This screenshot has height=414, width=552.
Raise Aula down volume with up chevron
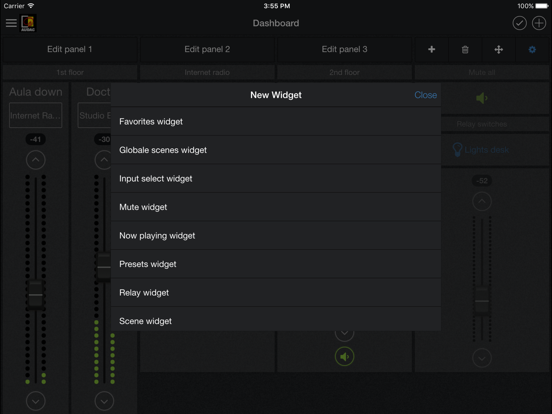point(36,160)
